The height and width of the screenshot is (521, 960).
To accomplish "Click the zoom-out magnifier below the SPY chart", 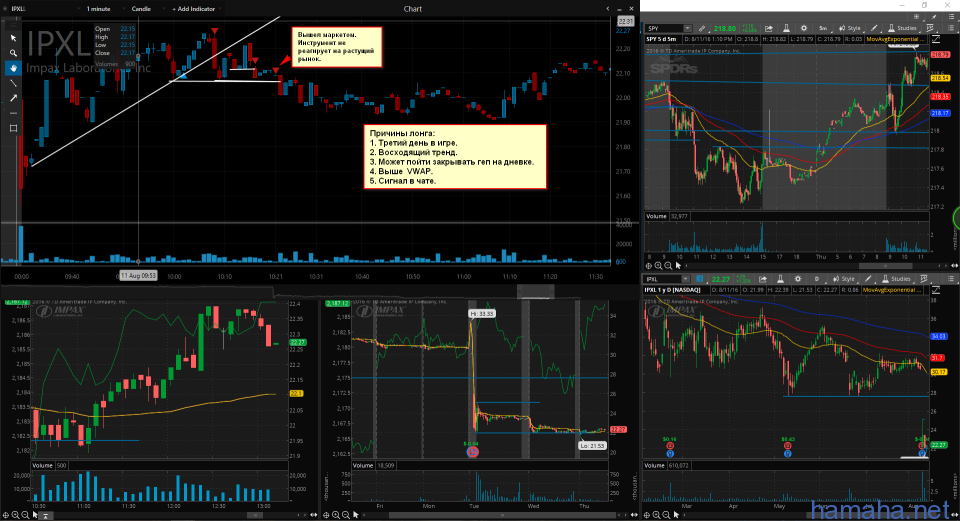I will tap(668, 266).
